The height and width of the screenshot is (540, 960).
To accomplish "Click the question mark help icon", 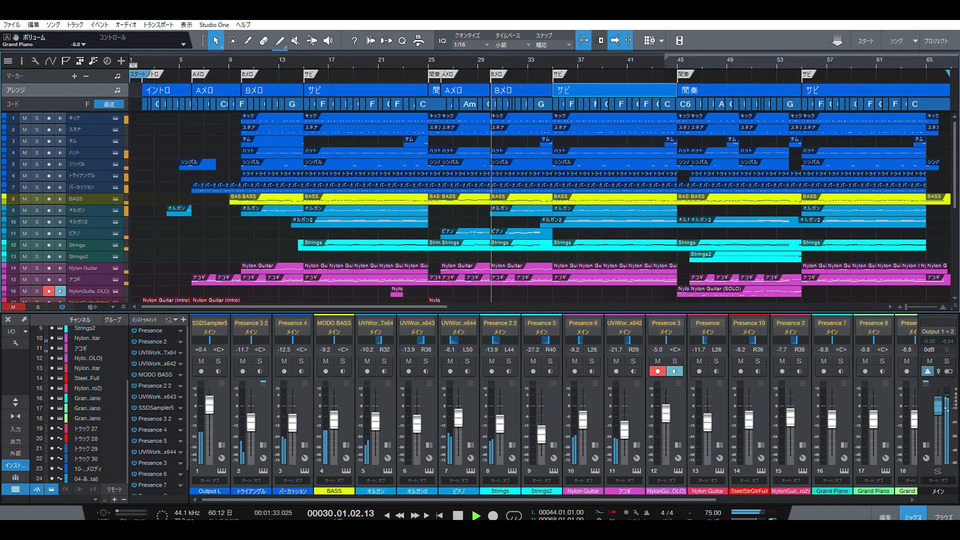I will [x=355, y=41].
